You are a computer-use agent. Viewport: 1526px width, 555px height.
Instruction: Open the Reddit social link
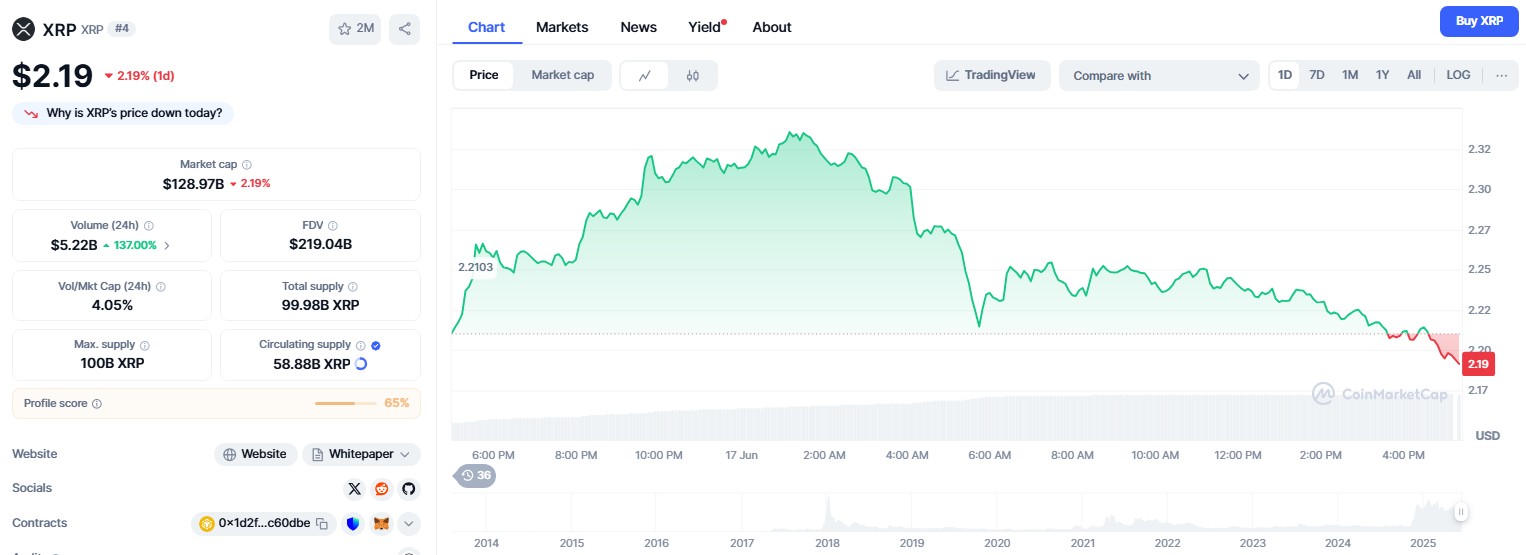(x=381, y=489)
